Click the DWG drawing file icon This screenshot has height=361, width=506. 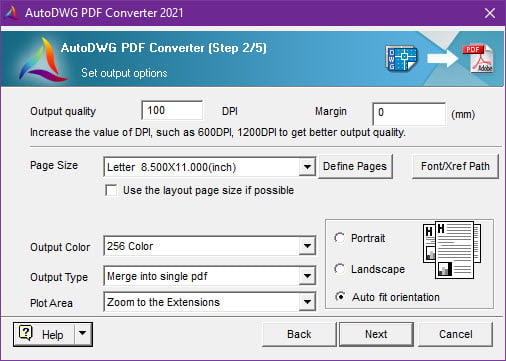tap(402, 58)
